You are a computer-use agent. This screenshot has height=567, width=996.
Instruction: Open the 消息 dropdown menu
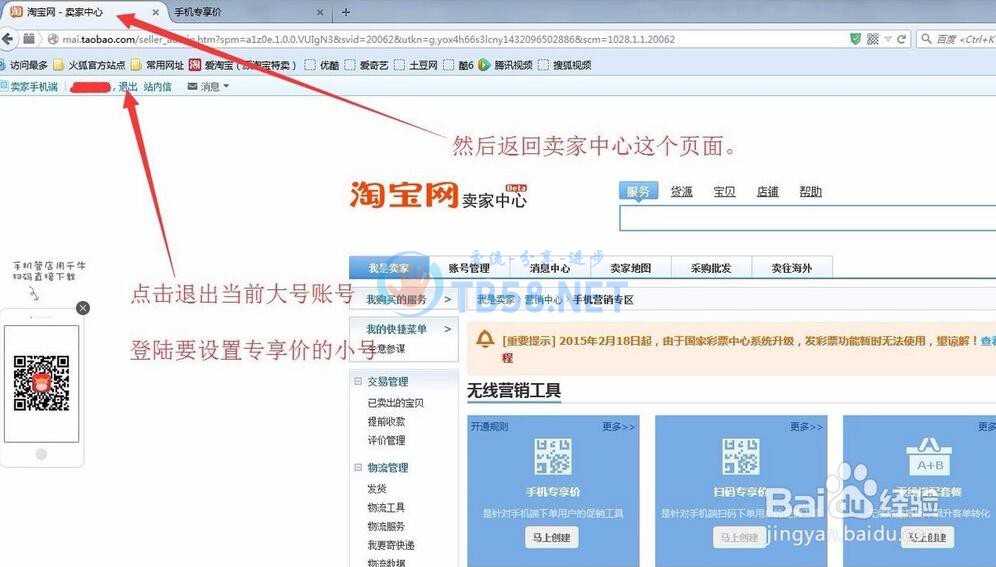208,86
